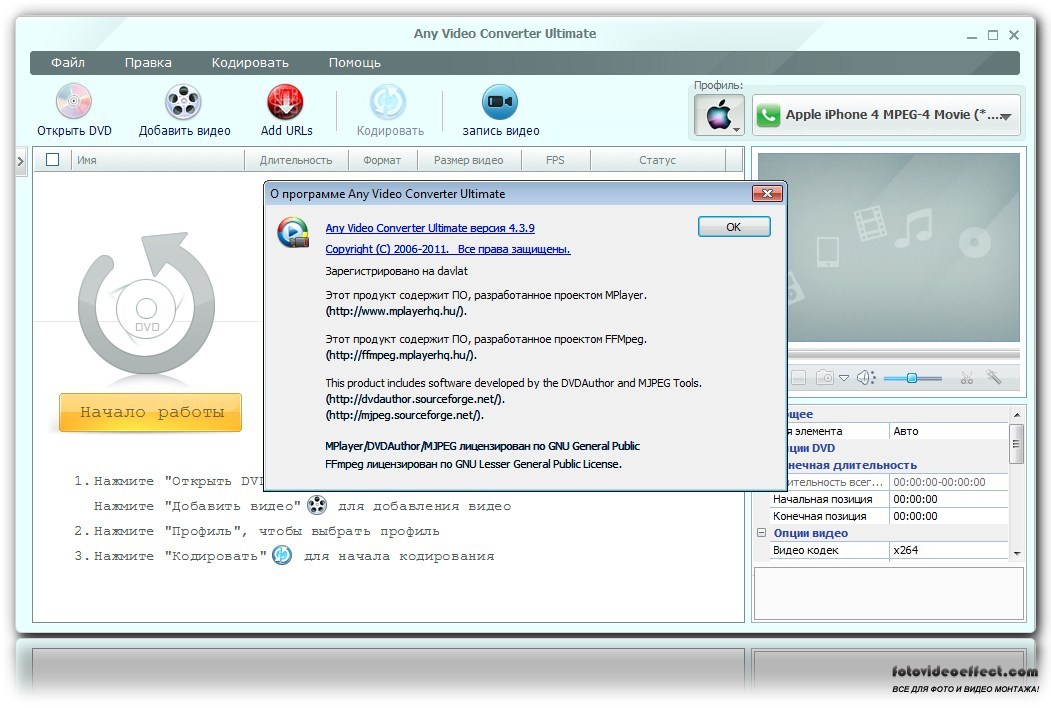Maximize the Any Video Converter window
This screenshot has height=708, width=1051.
[x=993, y=35]
